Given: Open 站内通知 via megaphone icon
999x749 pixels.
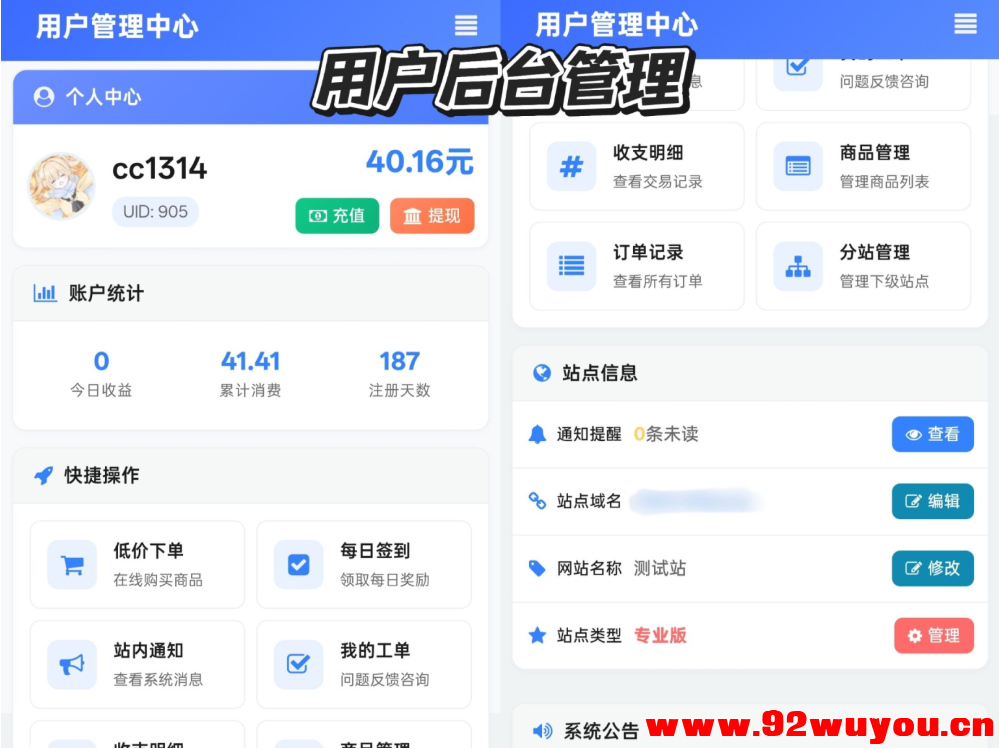Looking at the screenshot, I should click(70, 664).
